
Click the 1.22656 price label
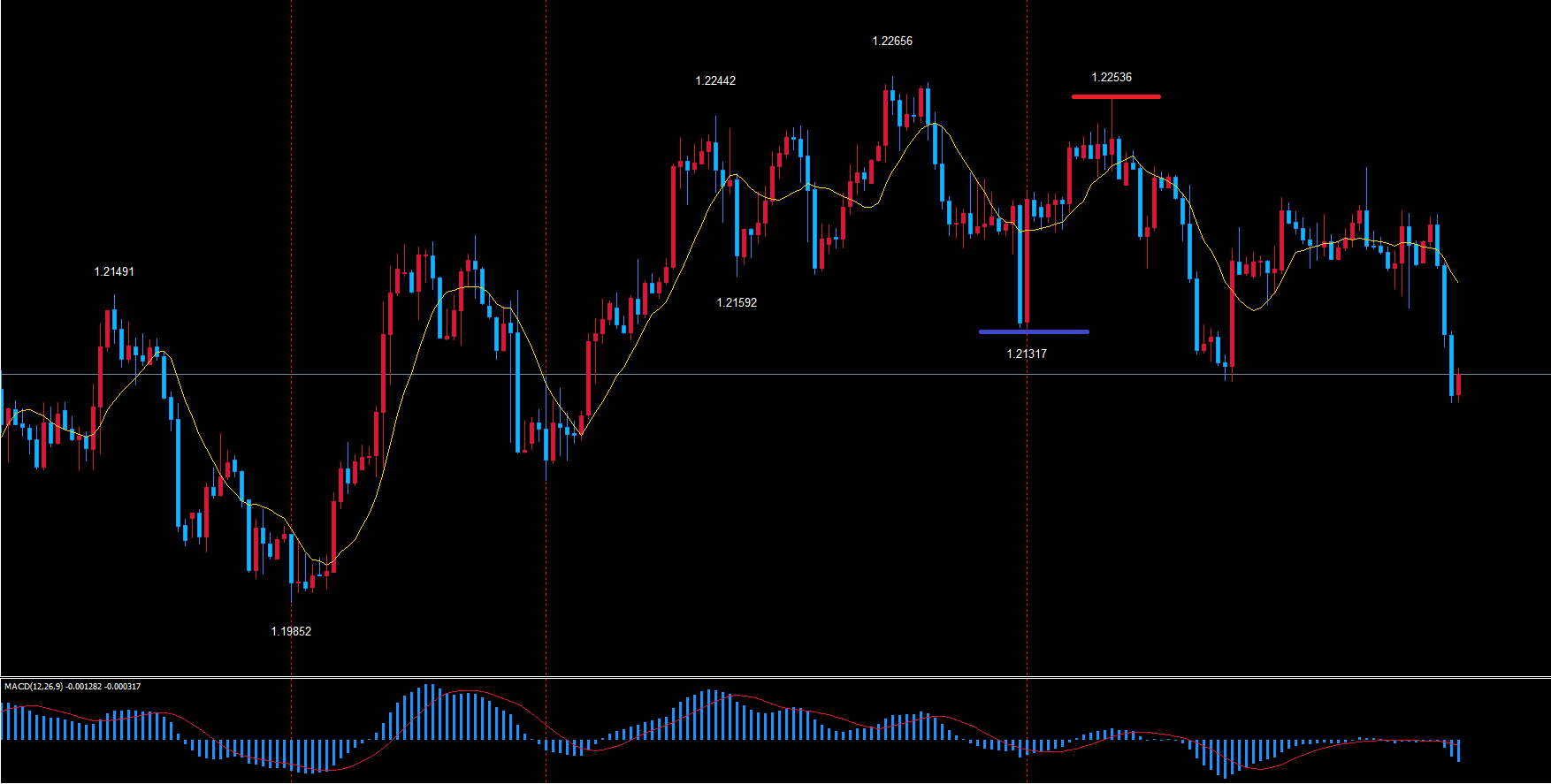coord(891,42)
